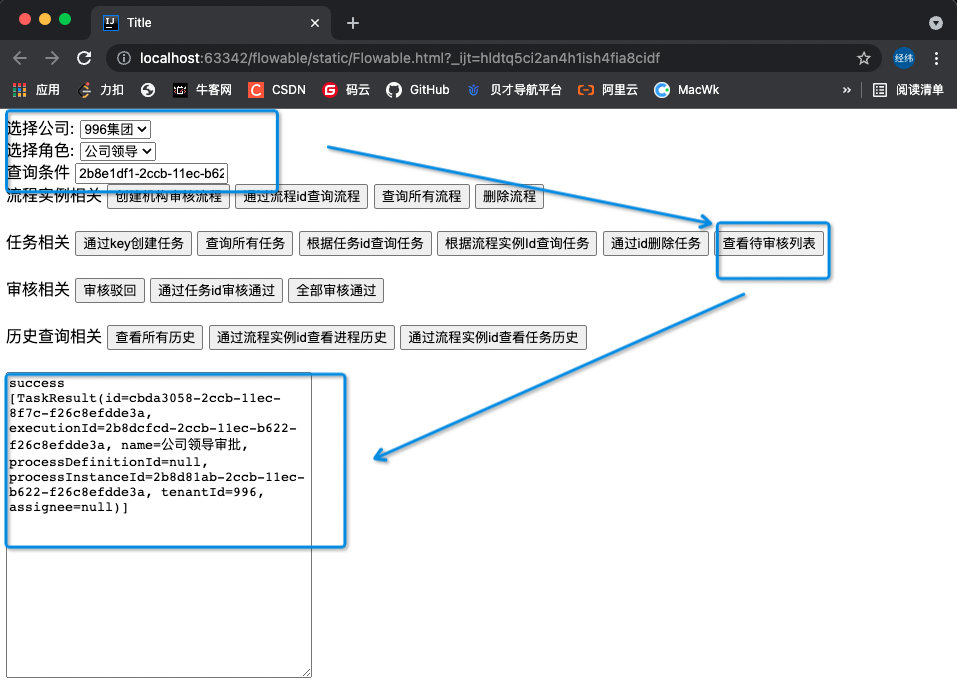Image resolution: width=957 pixels, height=692 pixels.
Task: Click the 通过任务id审核通过 button
Action: click(217, 290)
